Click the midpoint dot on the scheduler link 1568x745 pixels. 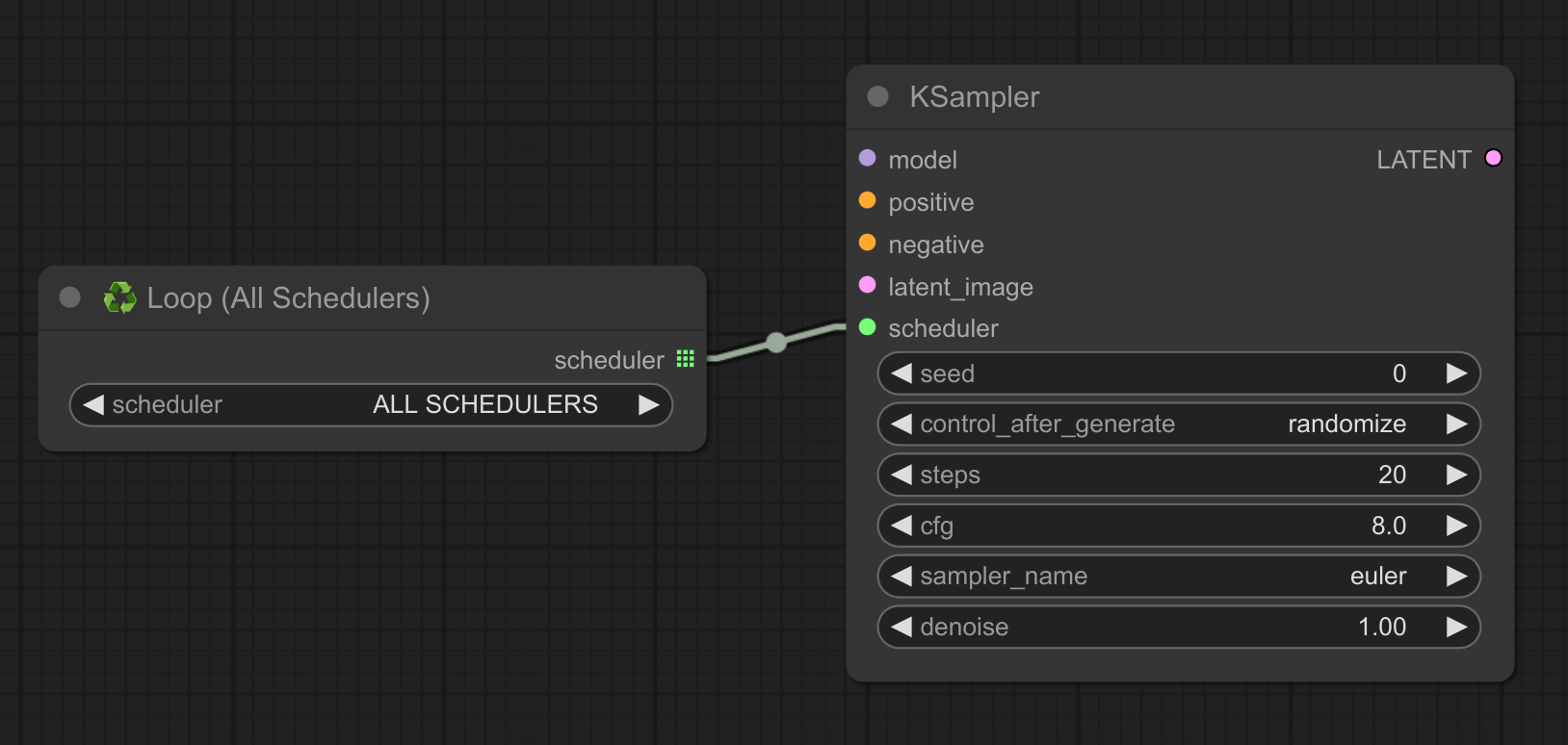776,342
